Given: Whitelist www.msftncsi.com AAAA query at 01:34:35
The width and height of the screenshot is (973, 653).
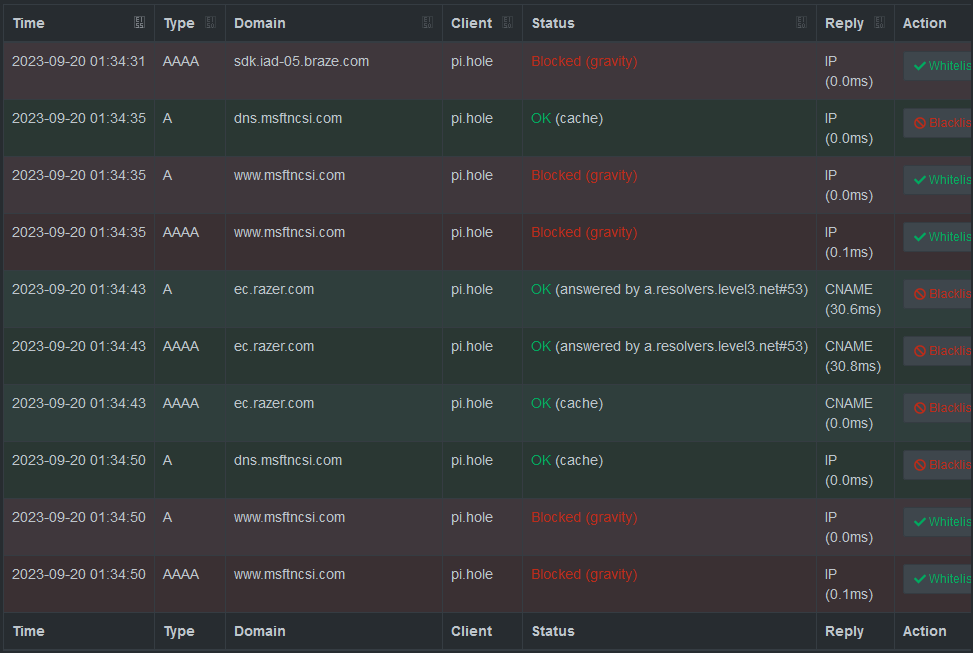Looking at the screenshot, I should [x=938, y=237].
